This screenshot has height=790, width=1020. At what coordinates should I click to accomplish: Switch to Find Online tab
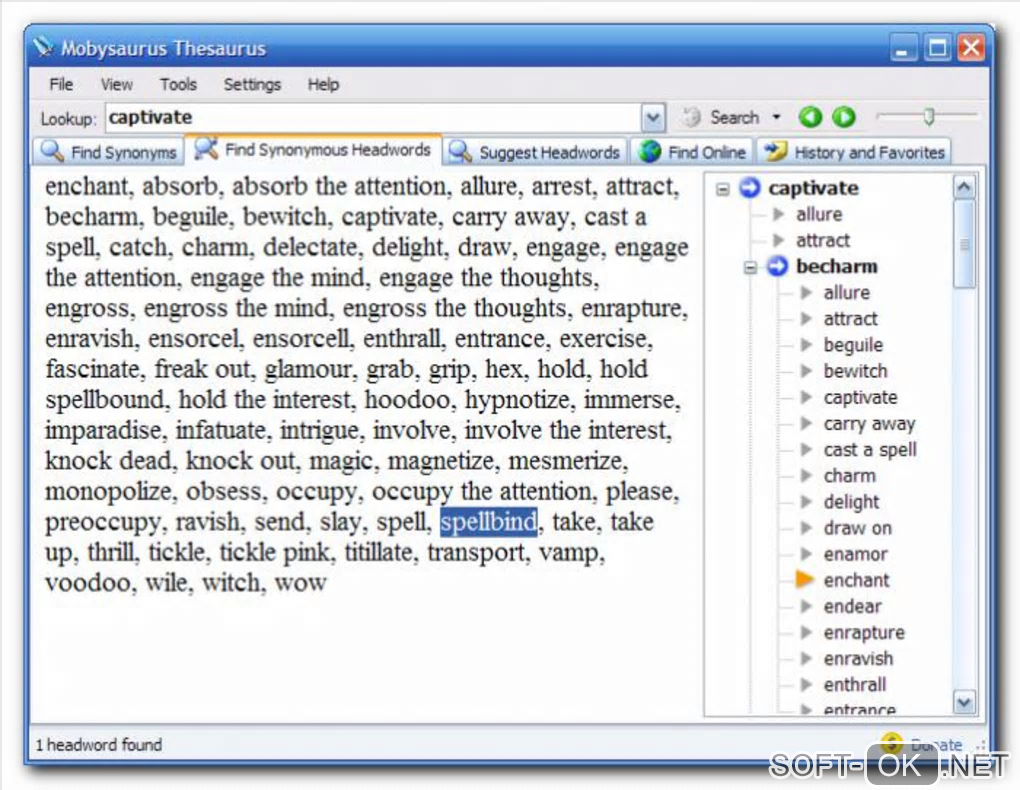(691, 152)
